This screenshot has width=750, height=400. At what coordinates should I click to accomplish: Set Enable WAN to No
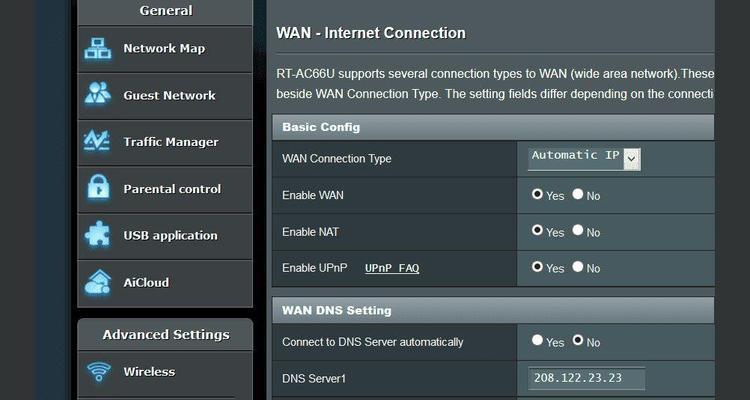pos(578,194)
